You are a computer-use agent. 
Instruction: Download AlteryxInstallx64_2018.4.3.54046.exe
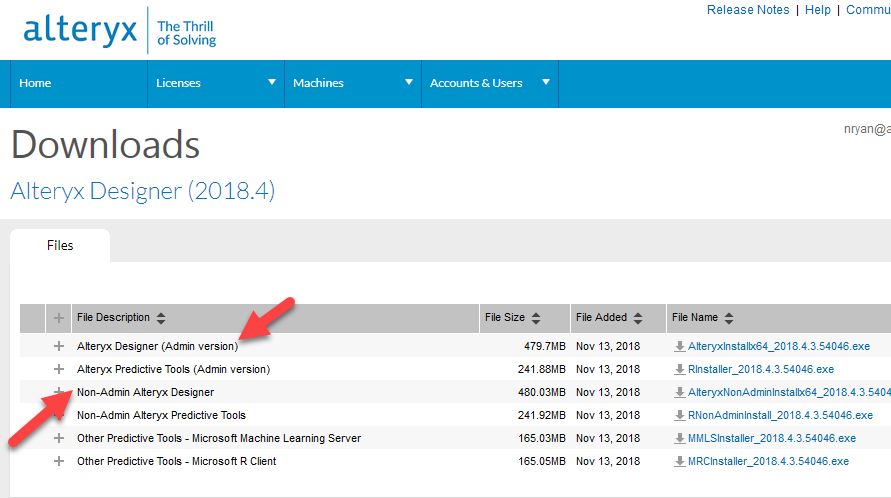(778, 346)
